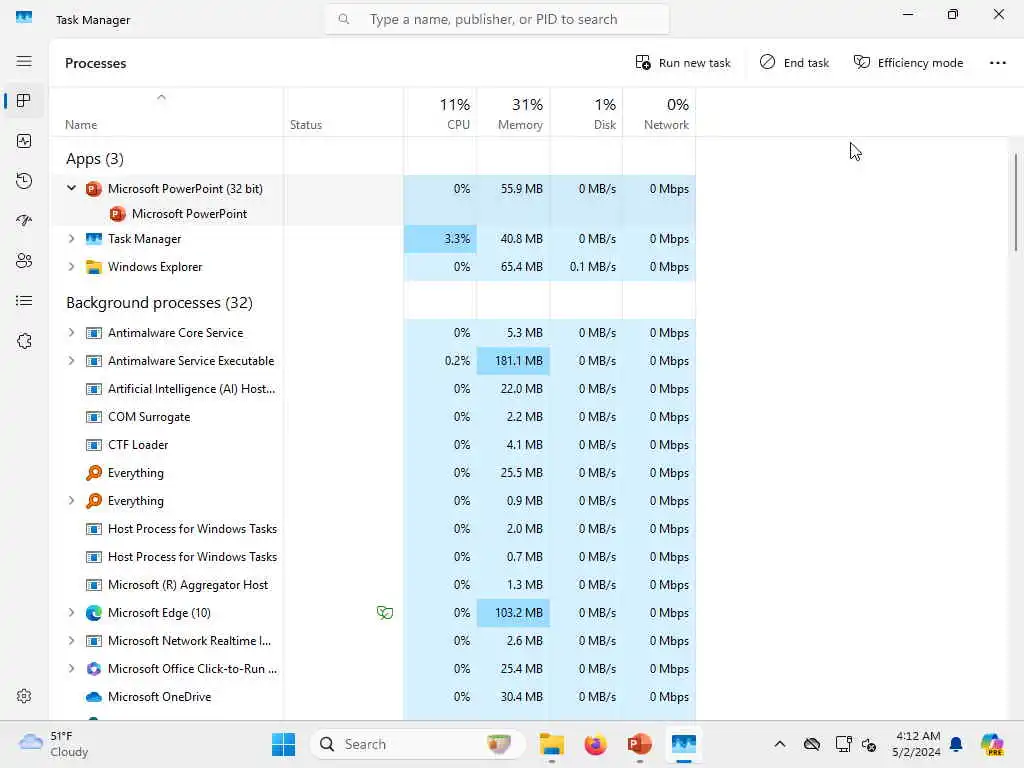This screenshot has height=768, width=1024.
Task: Expand Microsoft Network Realtime row
Action: tap(71, 641)
